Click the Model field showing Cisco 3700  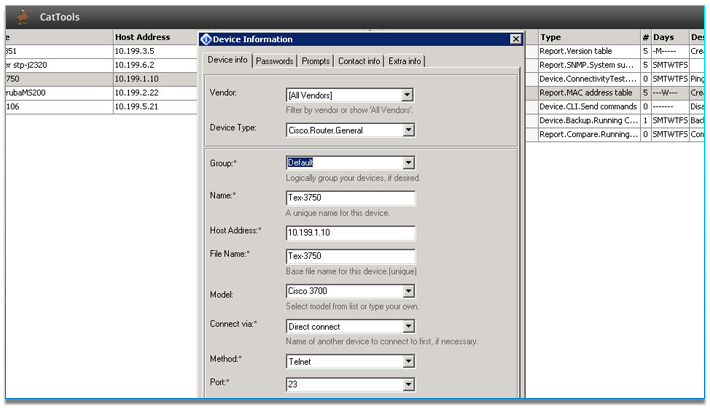click(344, 291)
